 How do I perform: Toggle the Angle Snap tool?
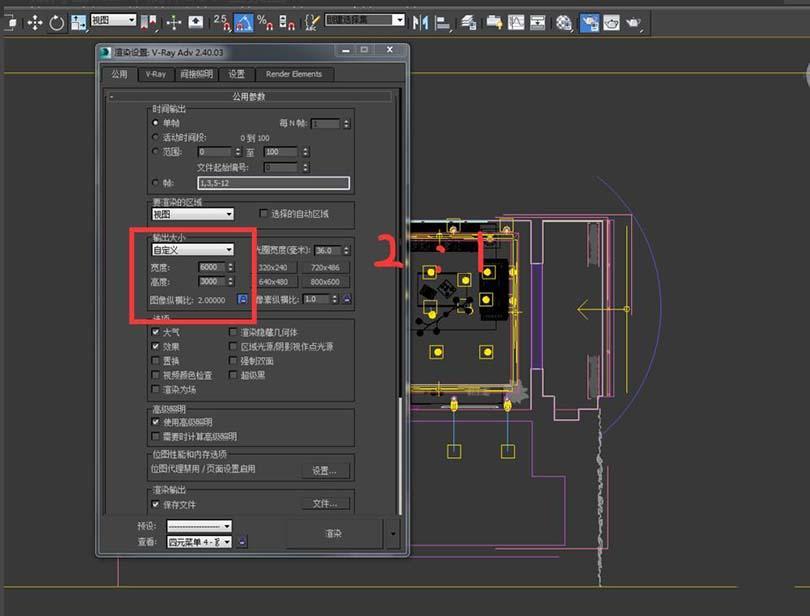click(243, 21)
